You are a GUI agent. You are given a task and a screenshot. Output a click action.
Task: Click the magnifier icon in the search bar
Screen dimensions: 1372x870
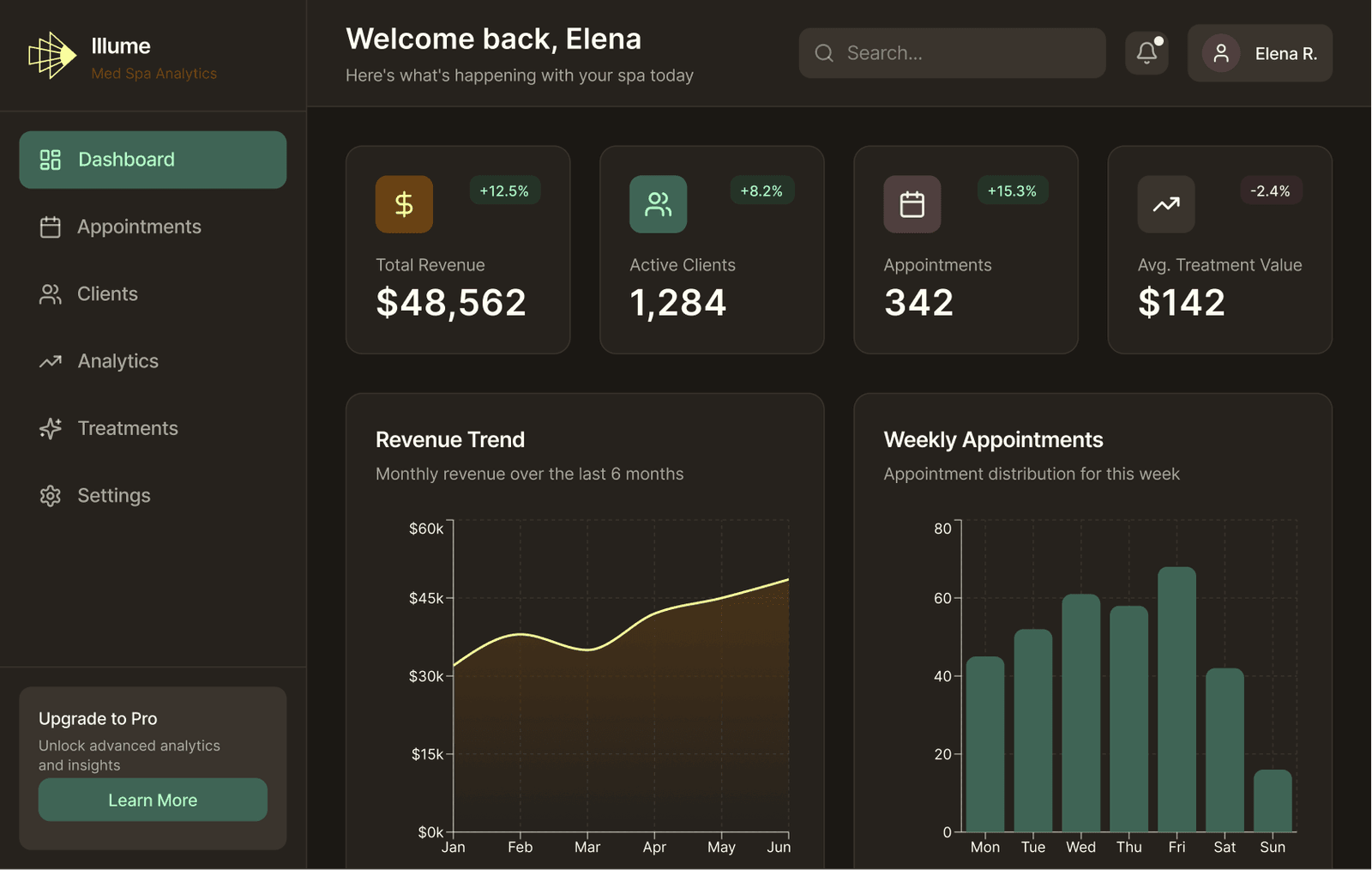point(824,53)
